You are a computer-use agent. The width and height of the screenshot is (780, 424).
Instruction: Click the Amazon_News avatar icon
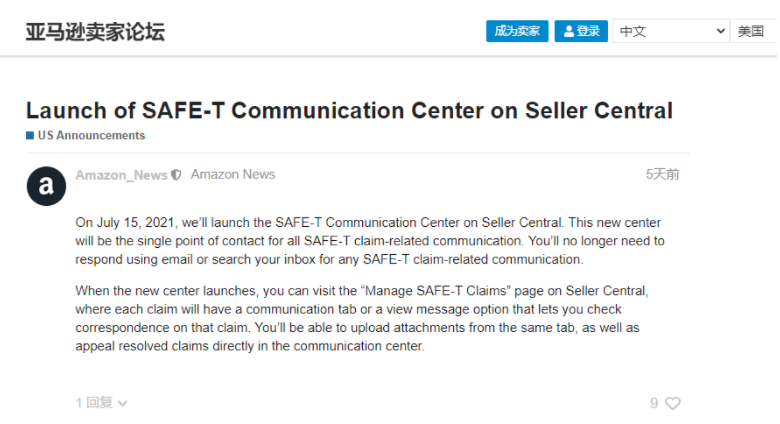coord(46,186)
